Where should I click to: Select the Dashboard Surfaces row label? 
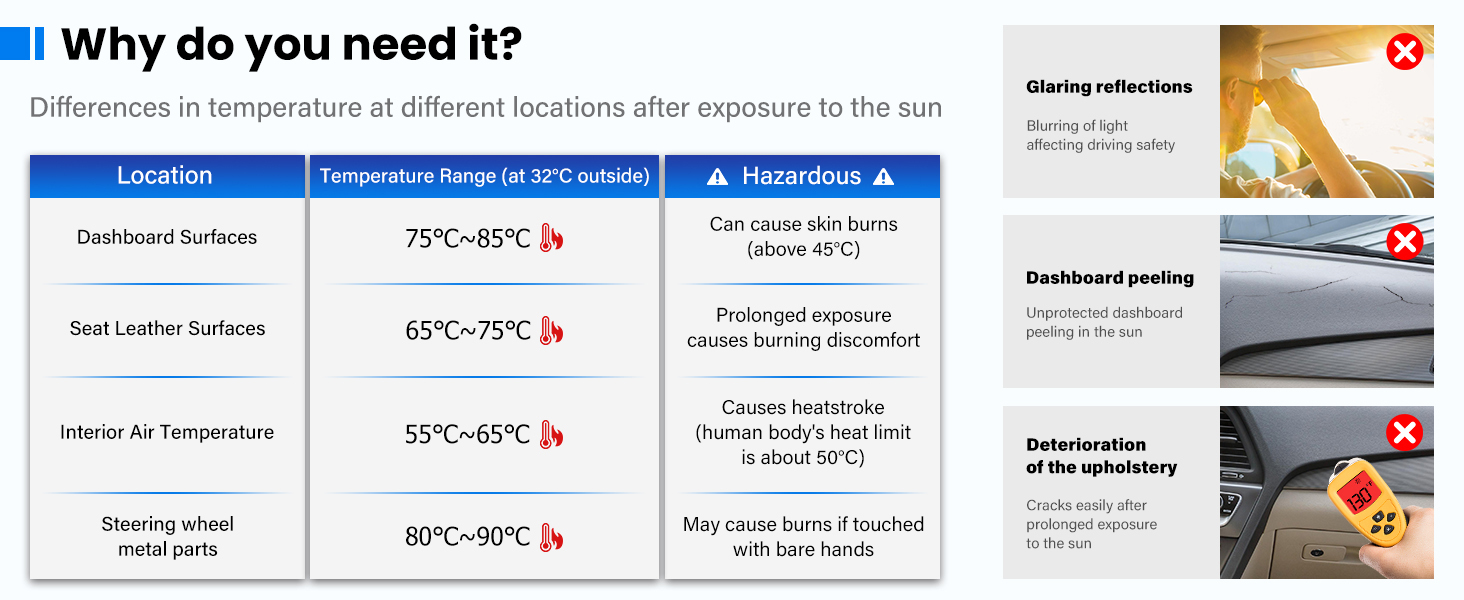pyautogui.click(x=167, y=237)
